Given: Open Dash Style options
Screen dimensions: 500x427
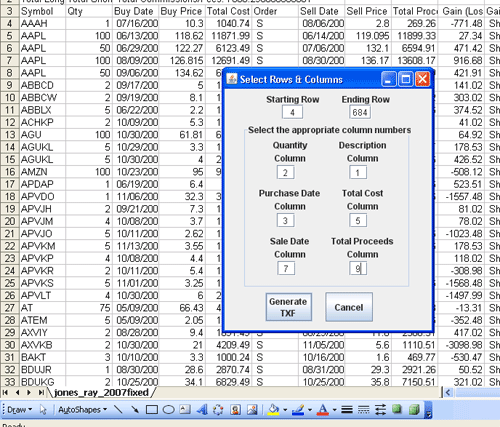Looking at the screenshot, I should tap(363, 409).
